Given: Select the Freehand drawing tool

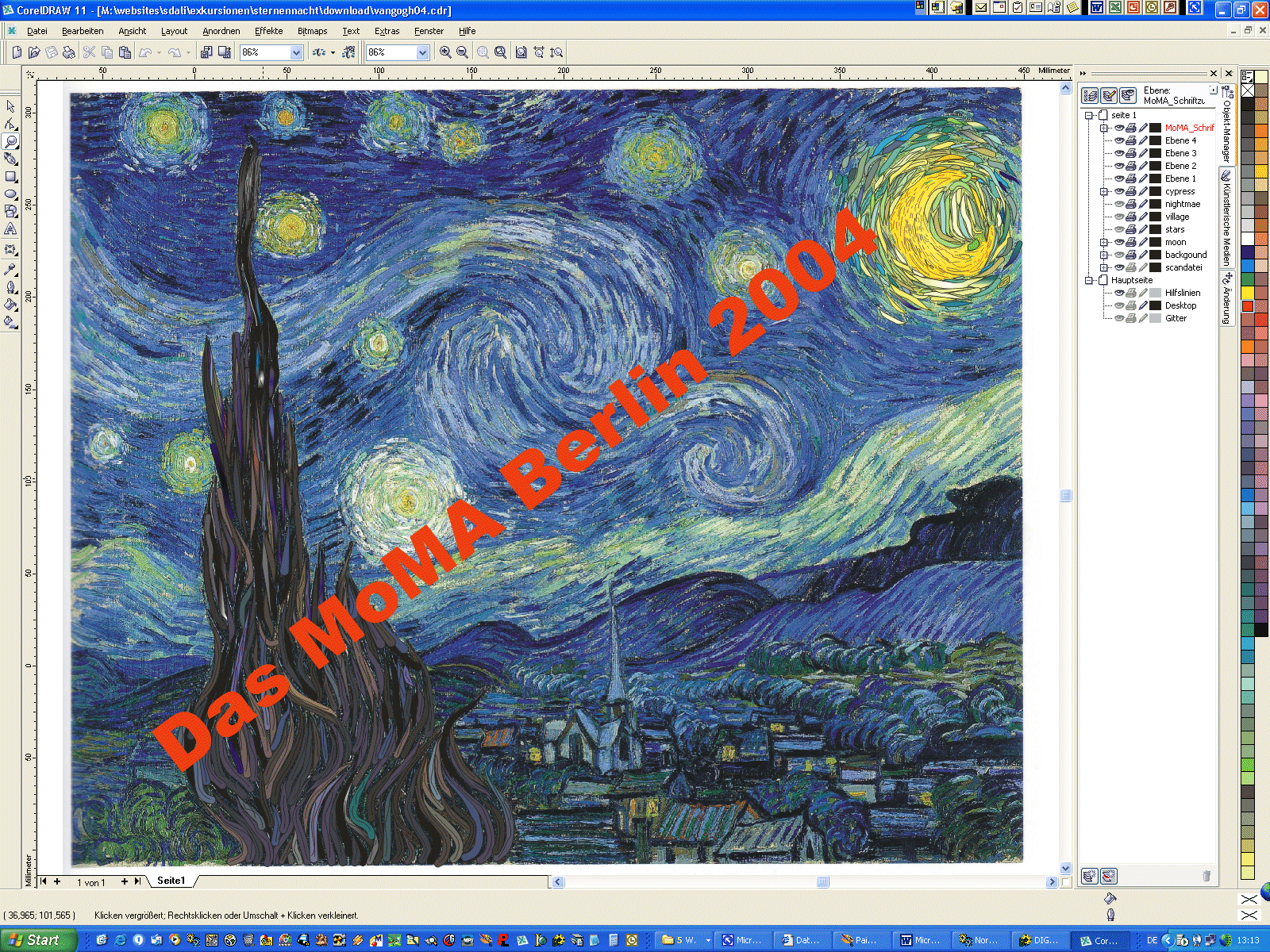Looking at the screenshot, I should tap(10, 159).
